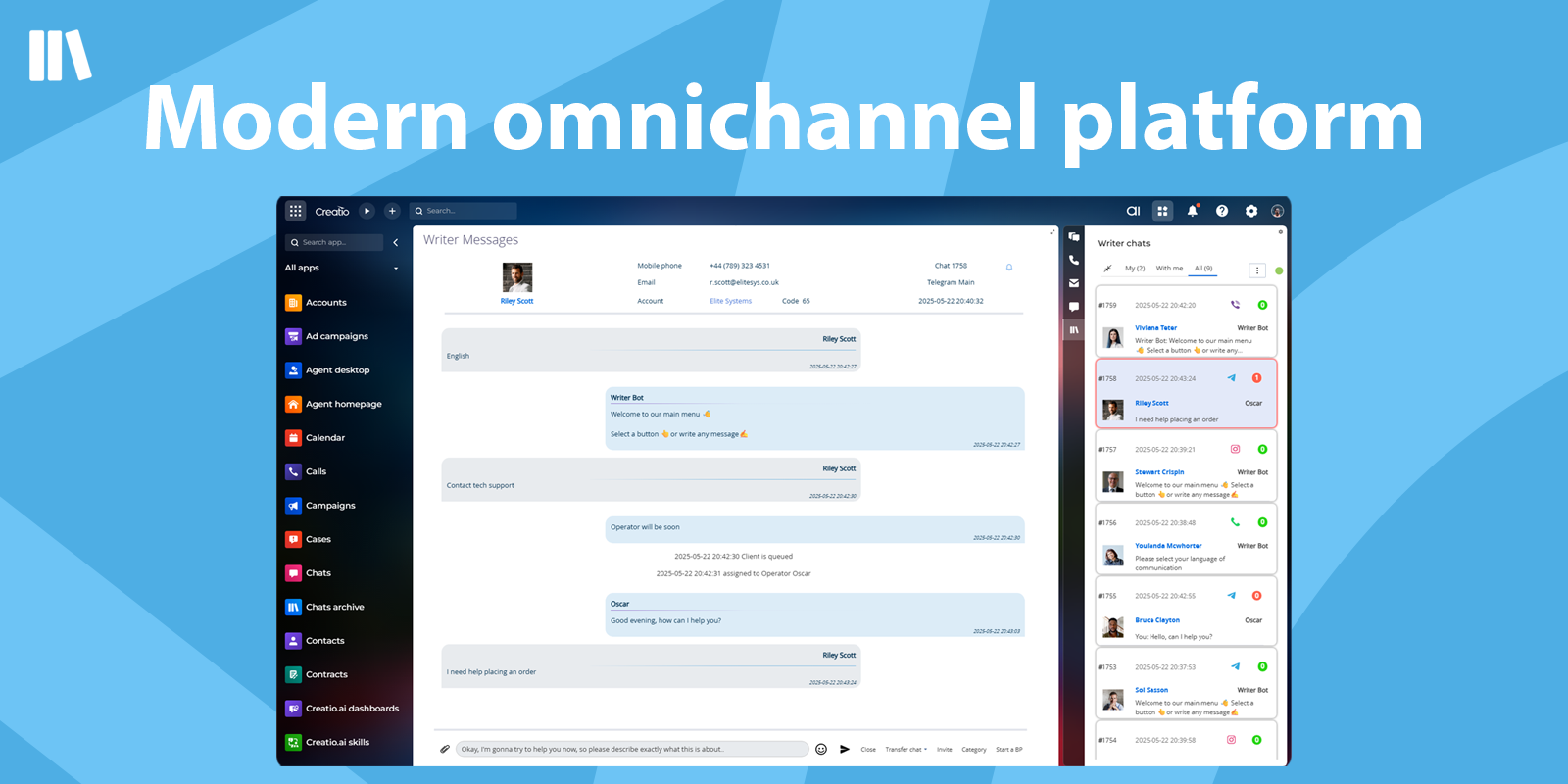Click the small refresh icon beside Chat 1758
The image size is (1568, 784).
coord(1009,267)
